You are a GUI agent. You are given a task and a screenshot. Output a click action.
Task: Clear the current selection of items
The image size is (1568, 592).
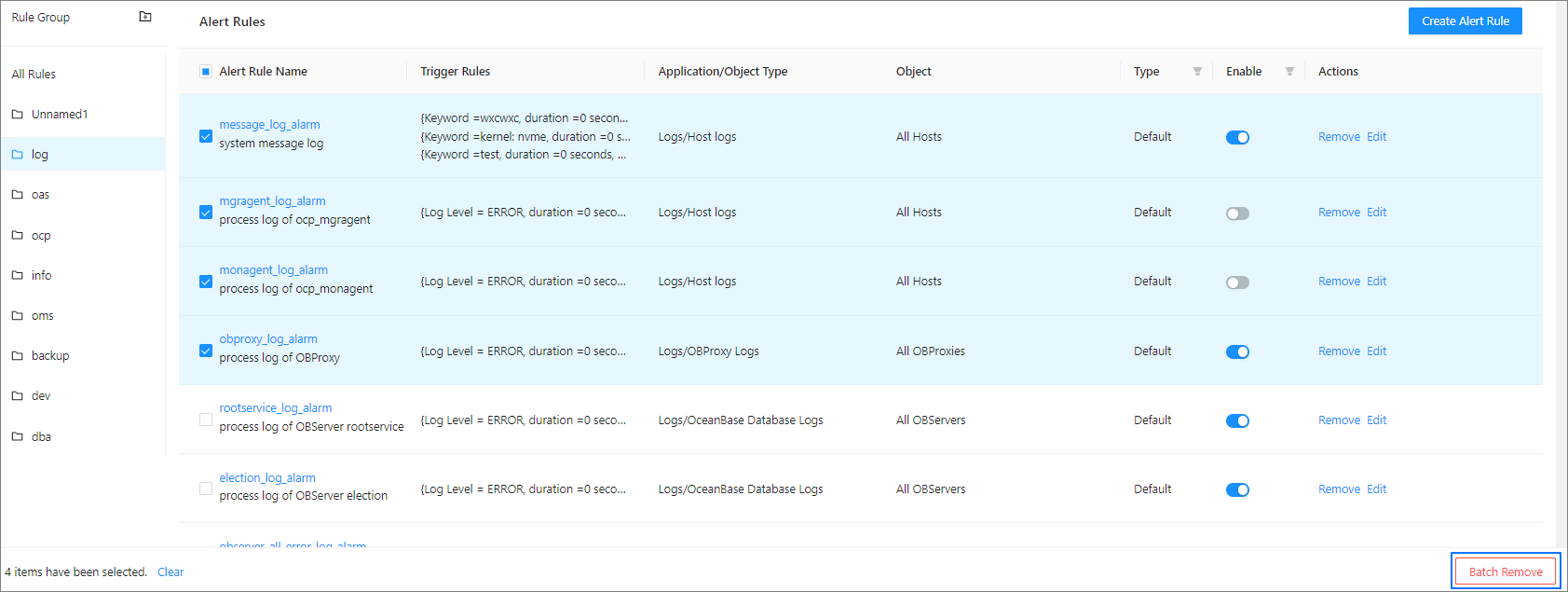(x=170, y=572)
